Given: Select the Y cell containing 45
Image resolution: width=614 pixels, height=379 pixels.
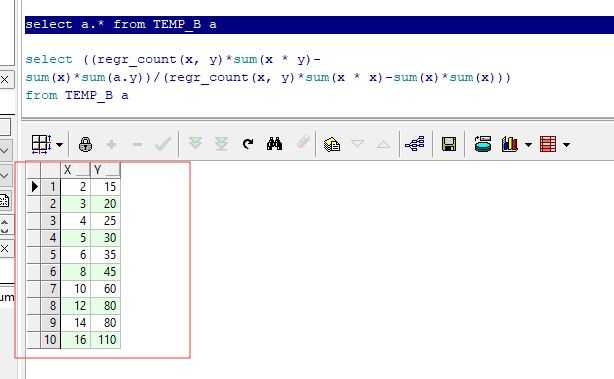Looking at the screenshot, I should (105, 272).
